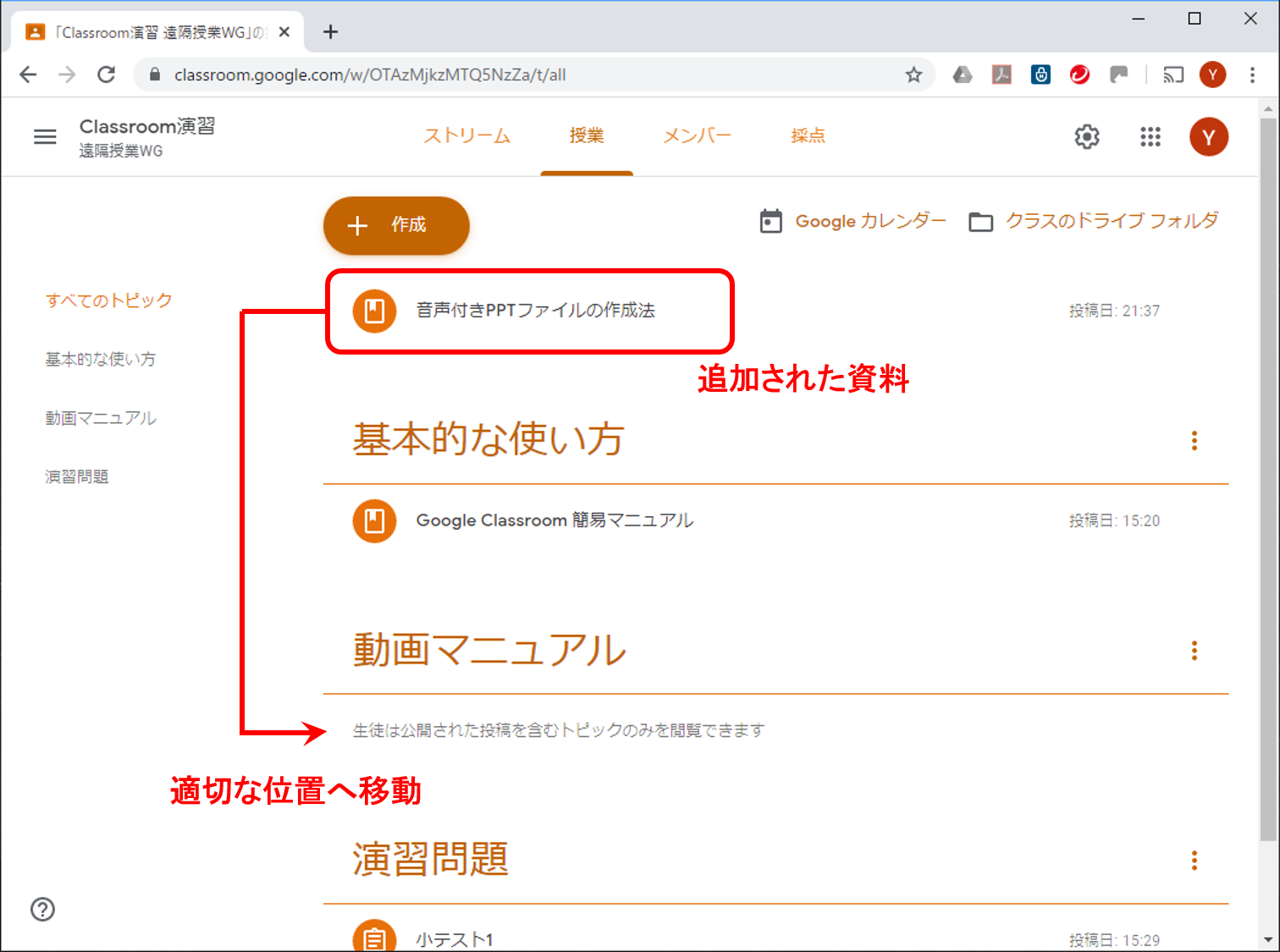Open class settings gear icon

tap(1087, 136)
